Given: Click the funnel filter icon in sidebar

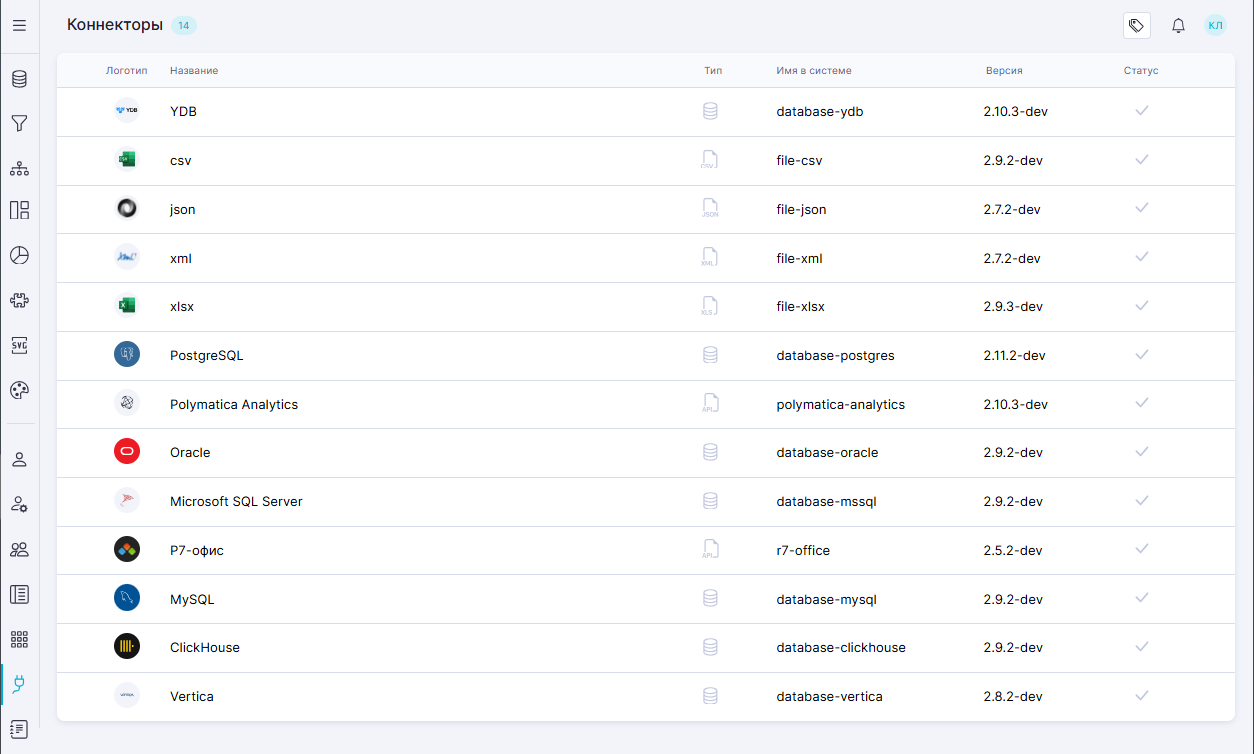Looking at the screenshot, I should [x=19, y=123].
